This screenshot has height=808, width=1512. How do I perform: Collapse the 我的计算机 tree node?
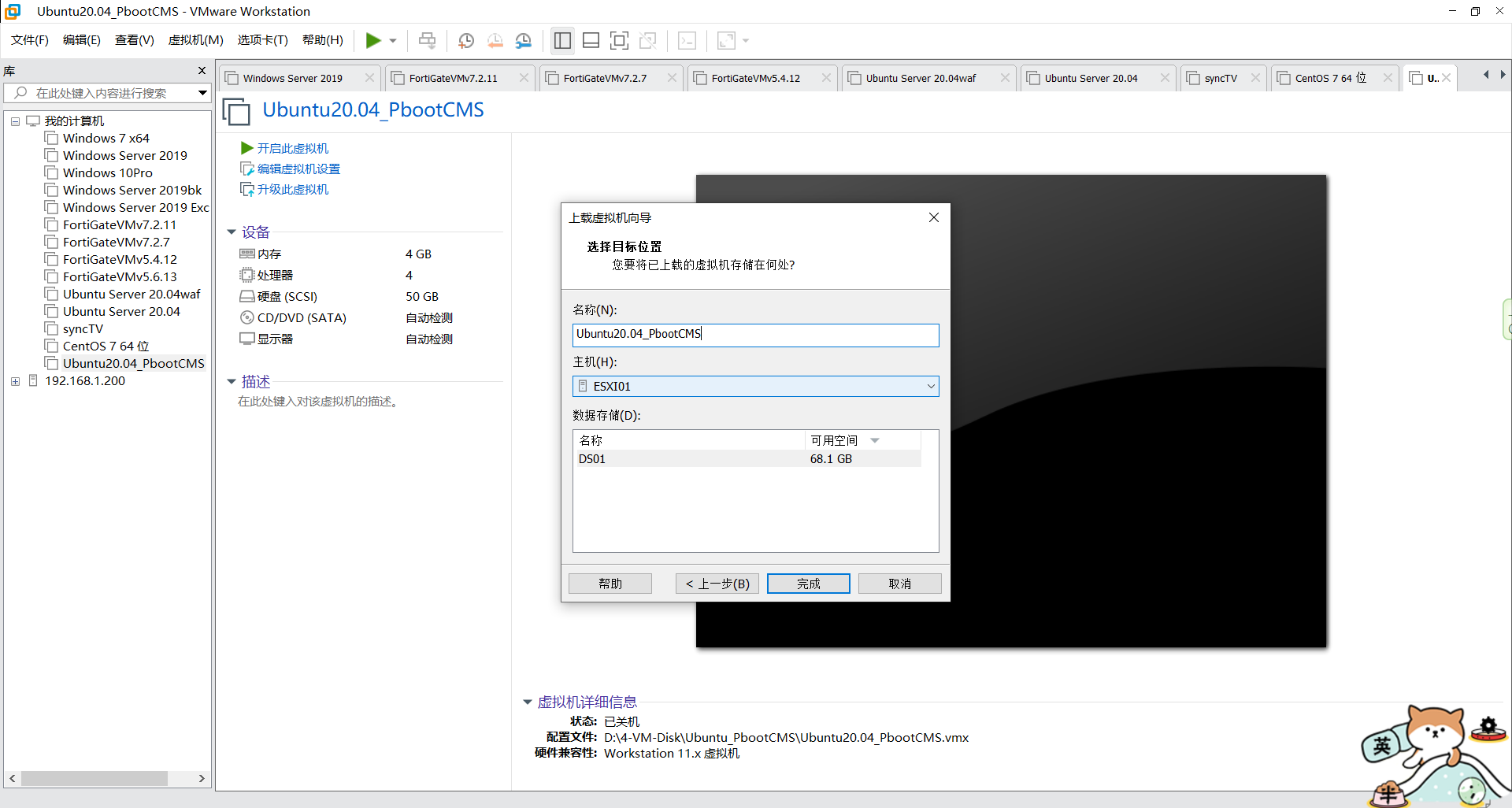click(15, 121)
